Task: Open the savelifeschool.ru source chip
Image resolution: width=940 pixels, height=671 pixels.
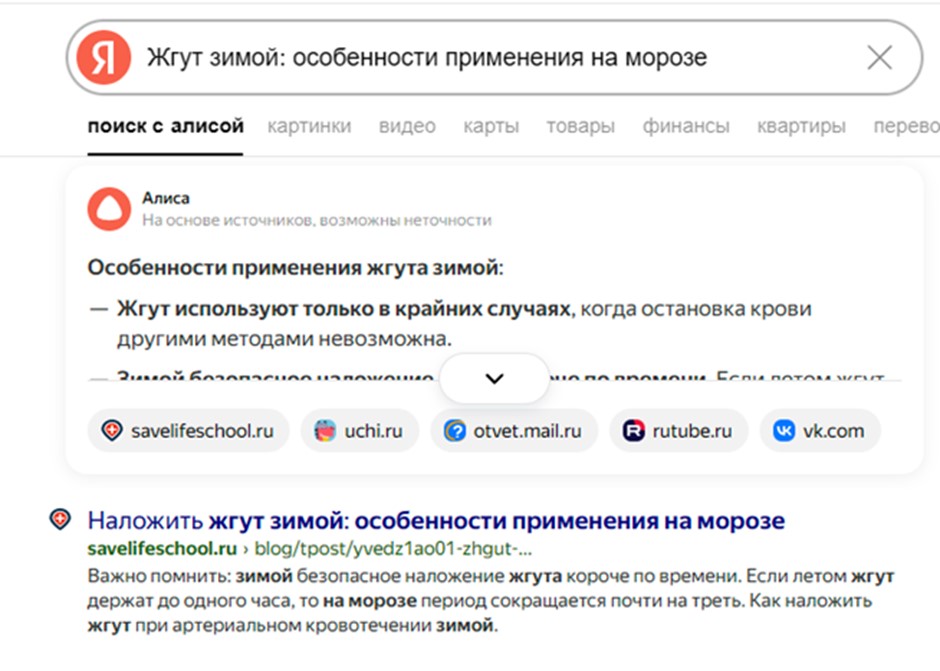Action: tap(188, 431)
